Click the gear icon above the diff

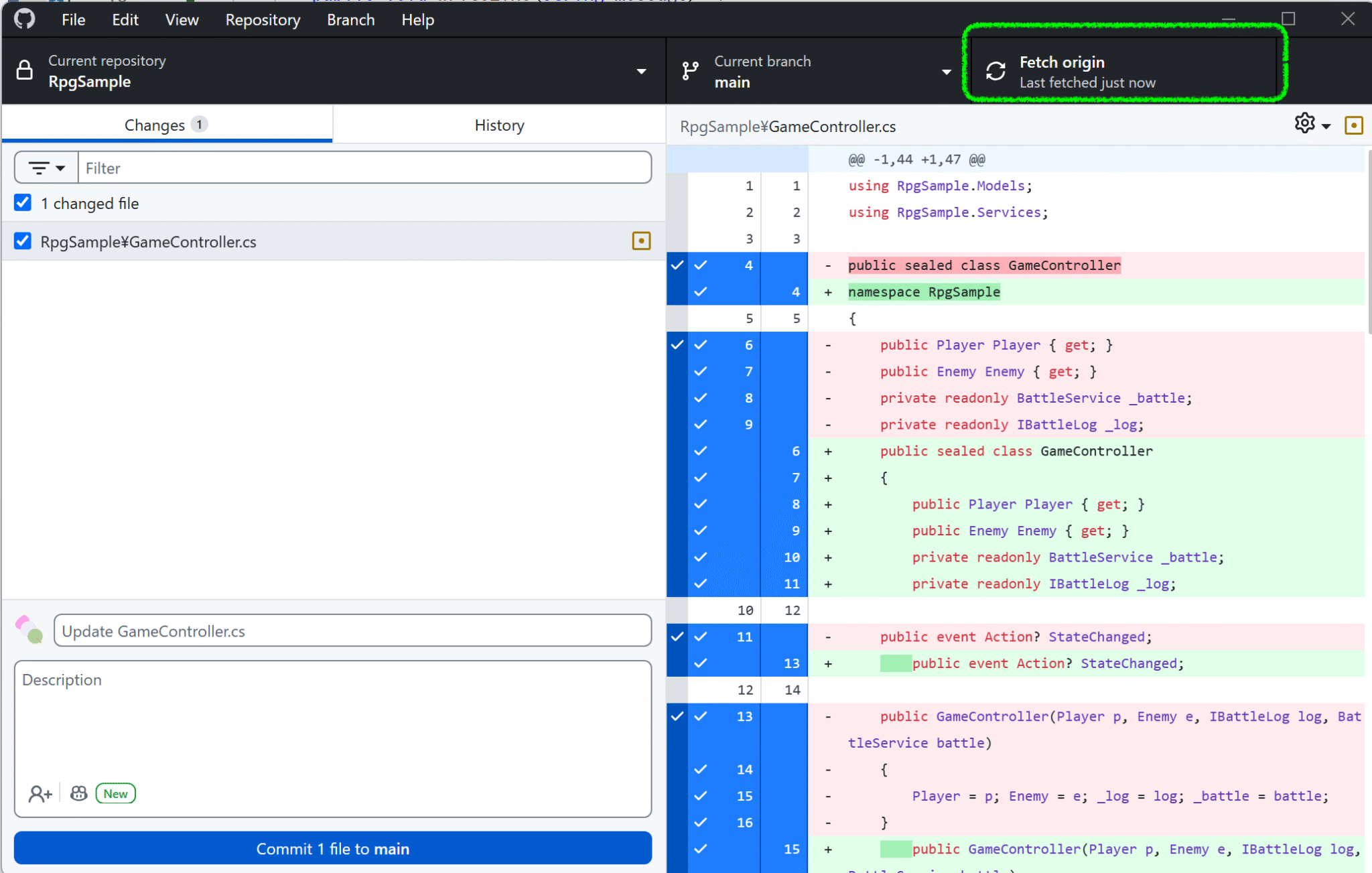tap(1305, 123)
